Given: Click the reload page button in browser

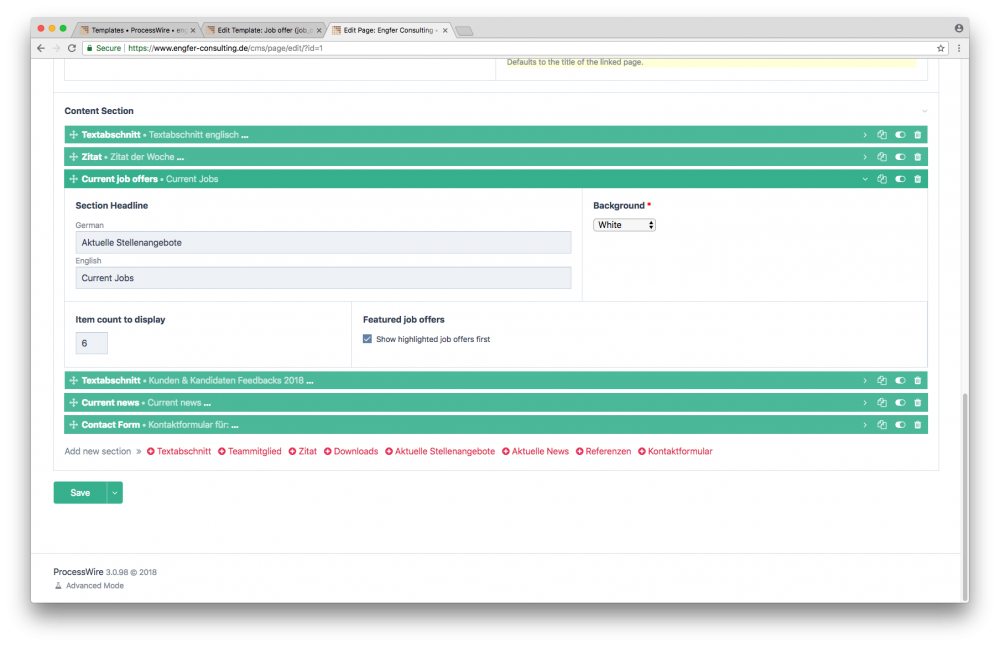Looking at the screenshot, I should [x=72, y=48].
